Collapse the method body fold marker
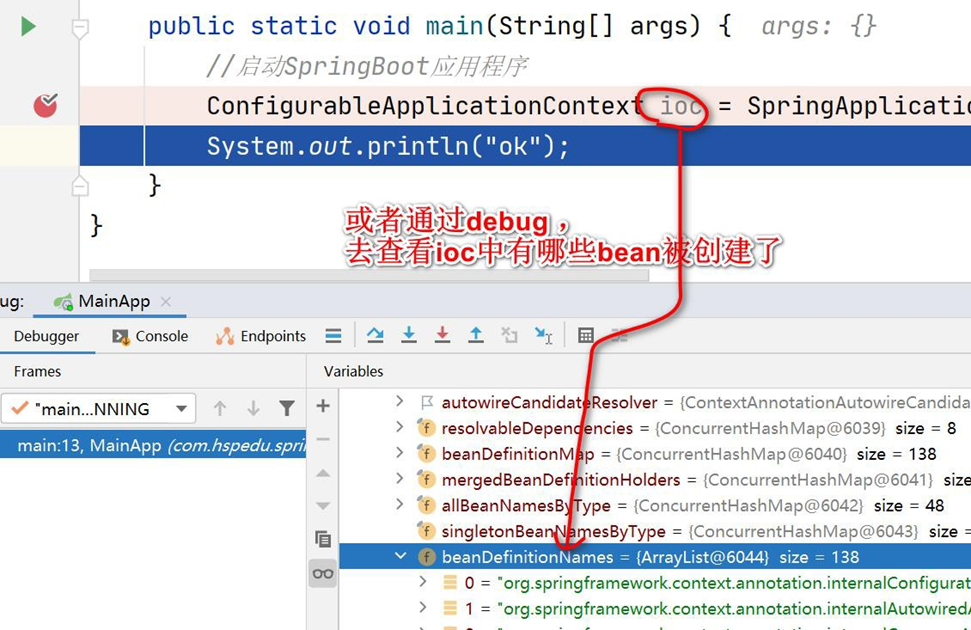This screenshot has height=630, width=971. 80,30
